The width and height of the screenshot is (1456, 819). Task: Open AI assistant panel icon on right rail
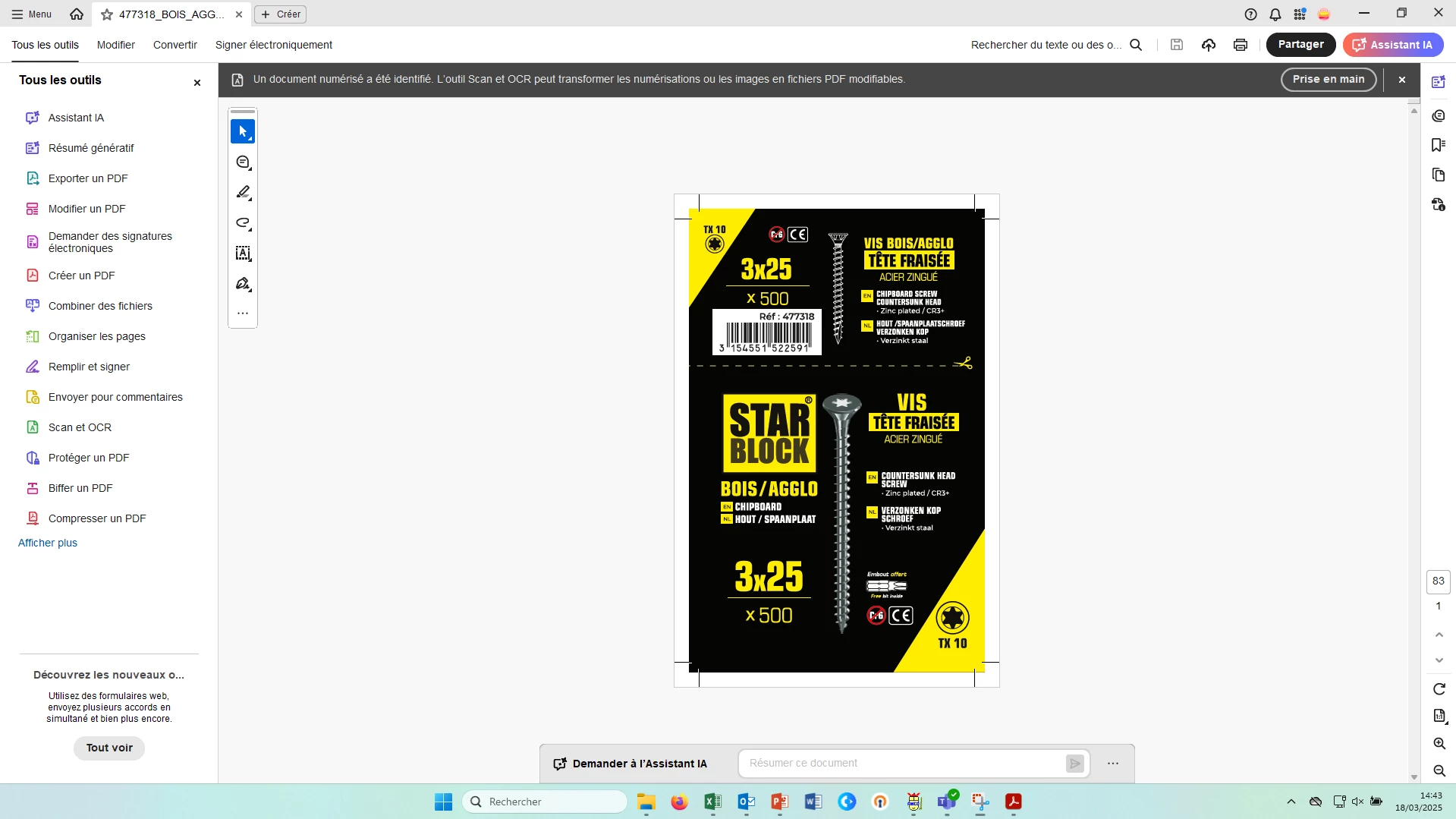pyautogui.click(x=1438, y=82)
